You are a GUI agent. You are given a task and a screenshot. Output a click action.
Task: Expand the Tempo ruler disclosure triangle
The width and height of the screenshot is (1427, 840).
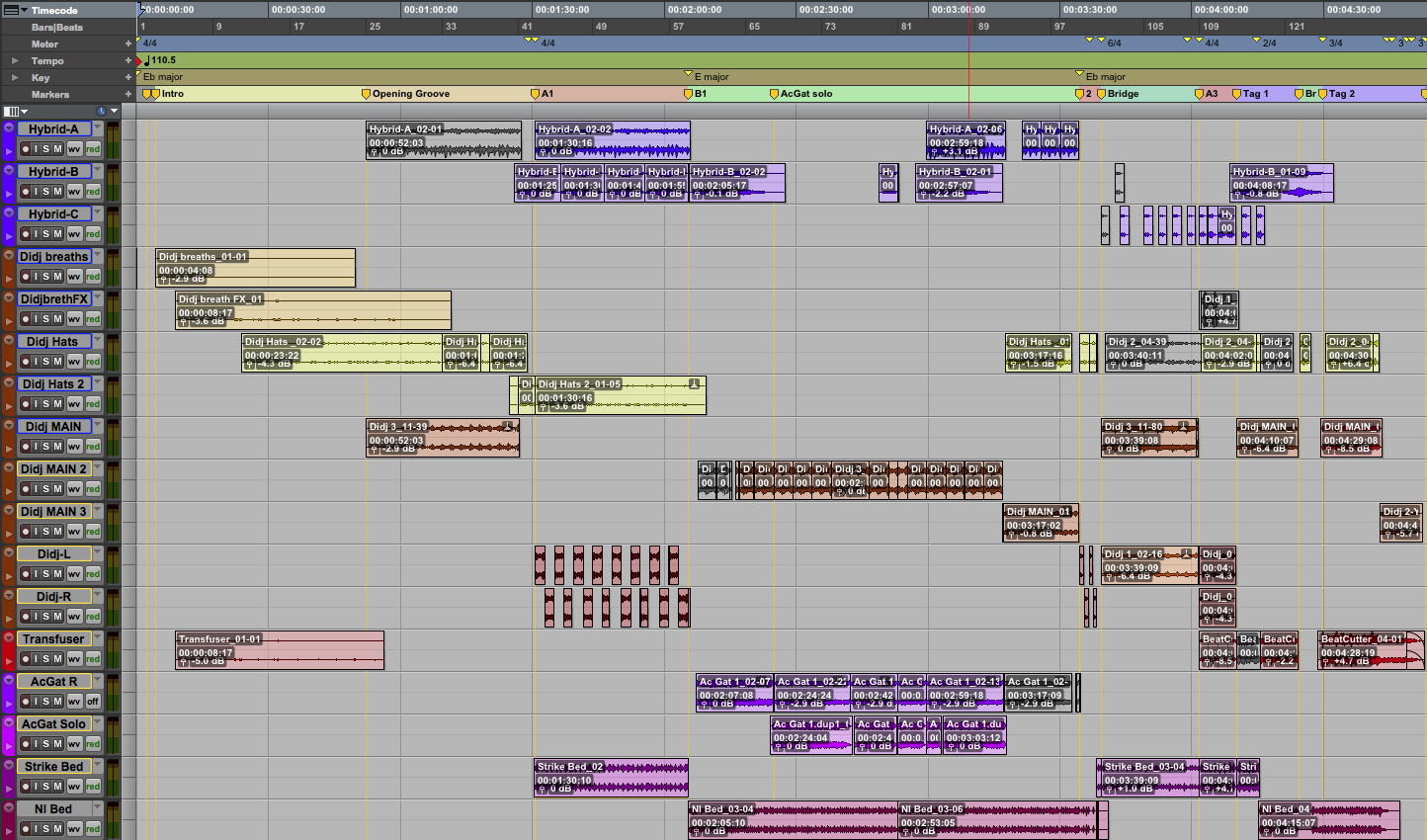coord(14,61)
